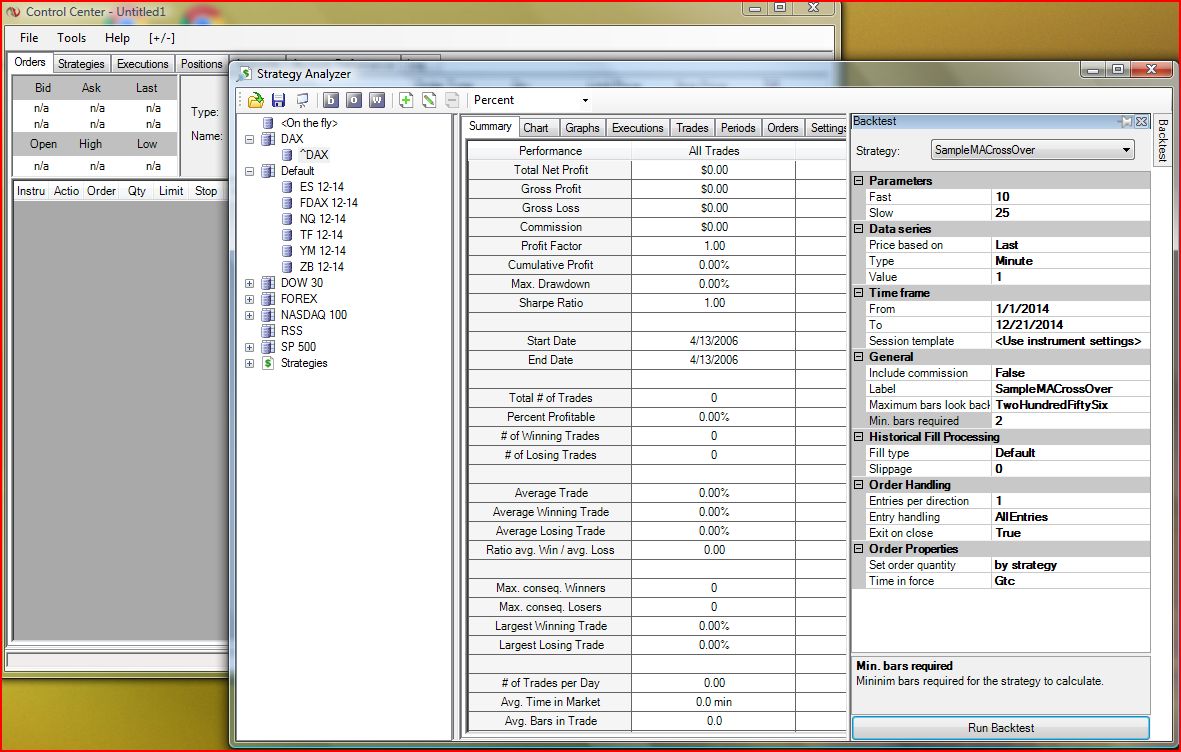Collapse the Order Handling section
The width and height of the screenshot is (1181, 752).
[x=859, y=485]
